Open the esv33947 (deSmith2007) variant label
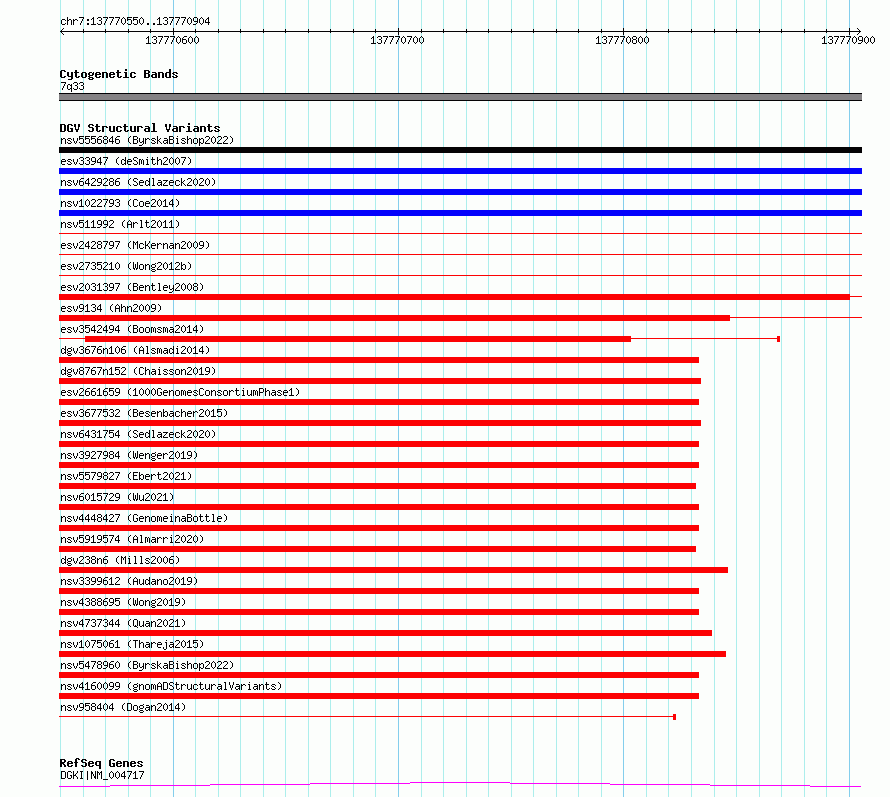This screenshot has width=890, height=797. pyautogui.click(x=126, y=161)
